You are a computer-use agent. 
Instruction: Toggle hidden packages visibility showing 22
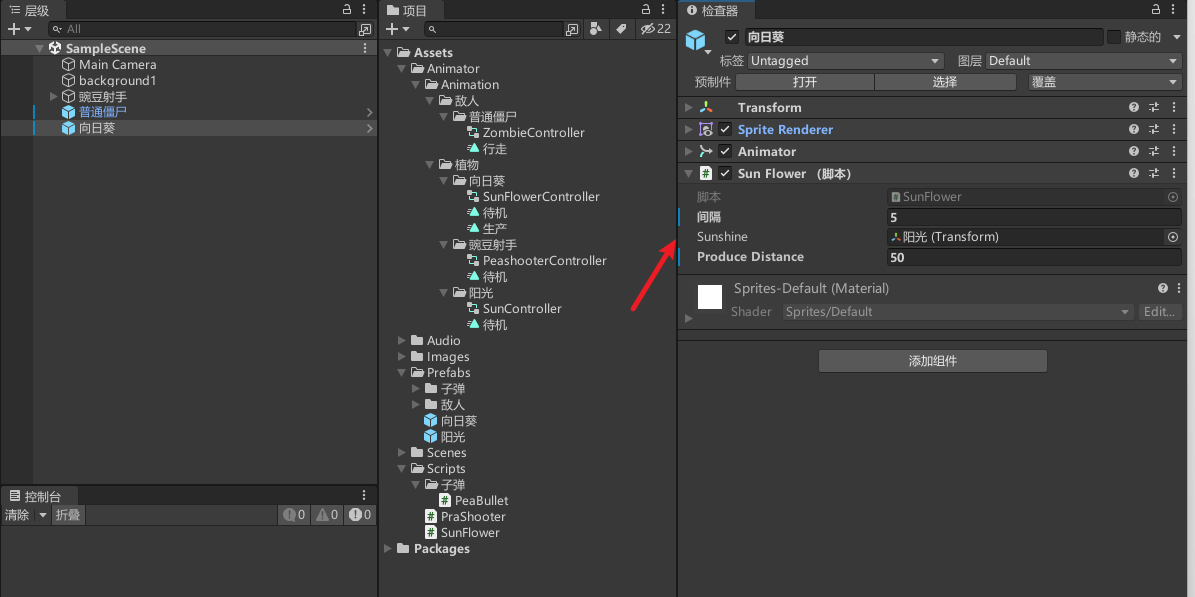(655, 29)
